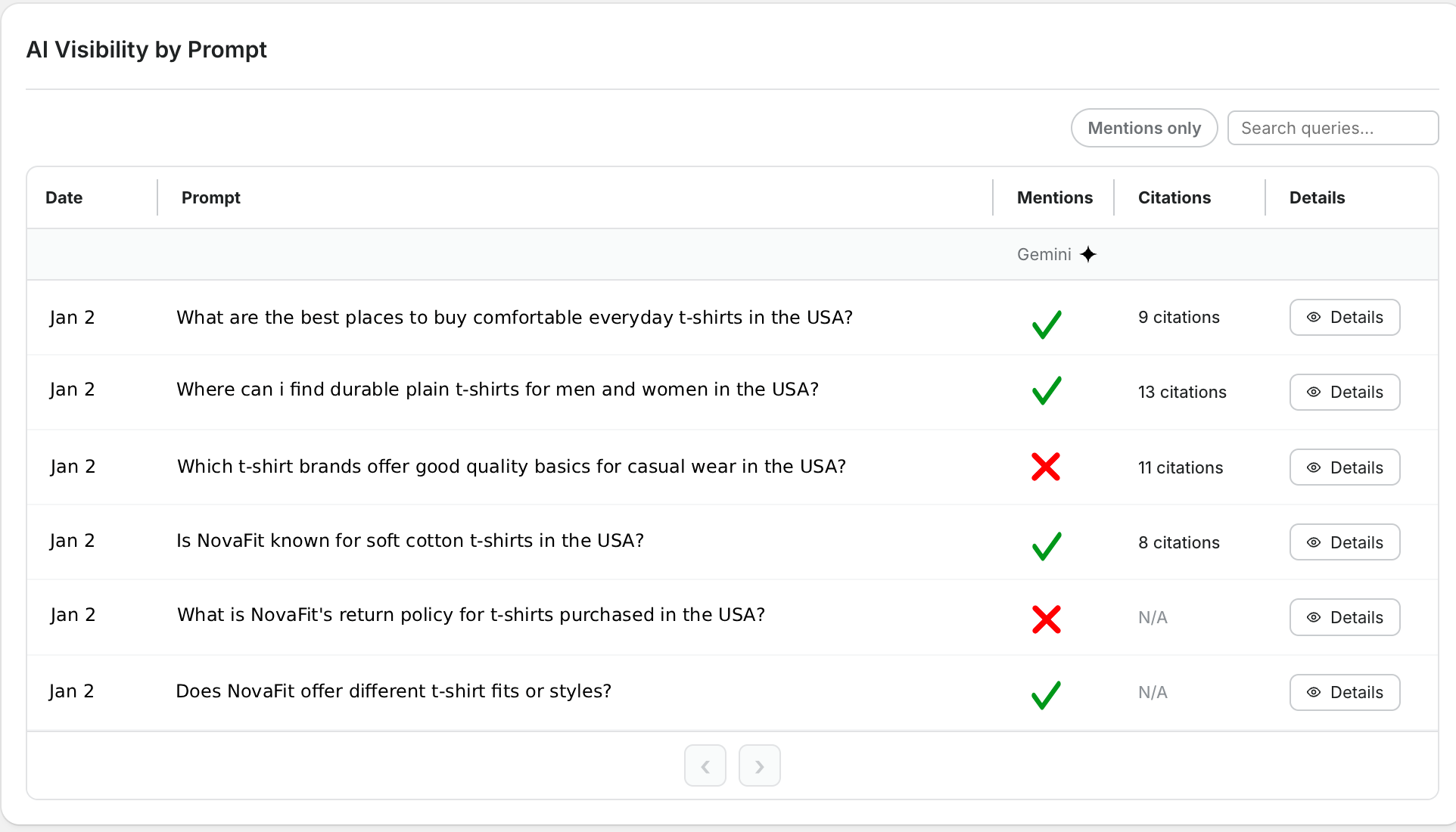Click green checkmark for durable plain t-shirts row

pos(1047,390)
